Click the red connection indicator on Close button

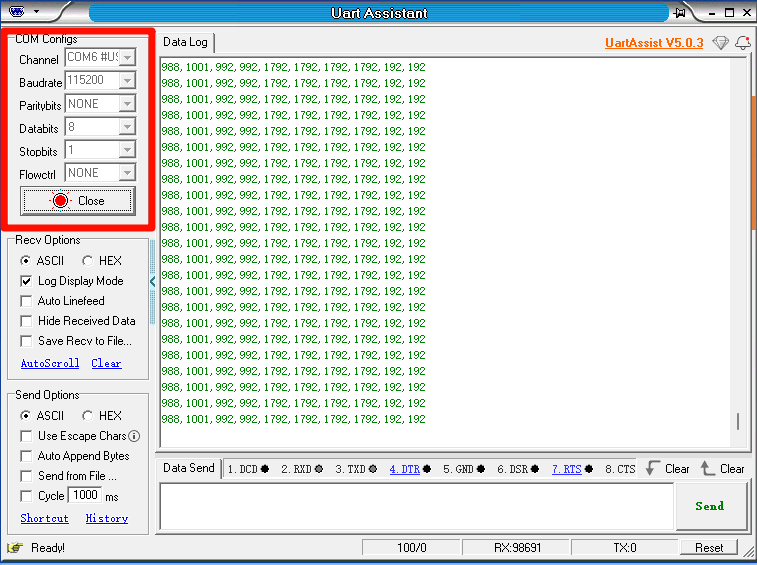(x=60, y=200)
